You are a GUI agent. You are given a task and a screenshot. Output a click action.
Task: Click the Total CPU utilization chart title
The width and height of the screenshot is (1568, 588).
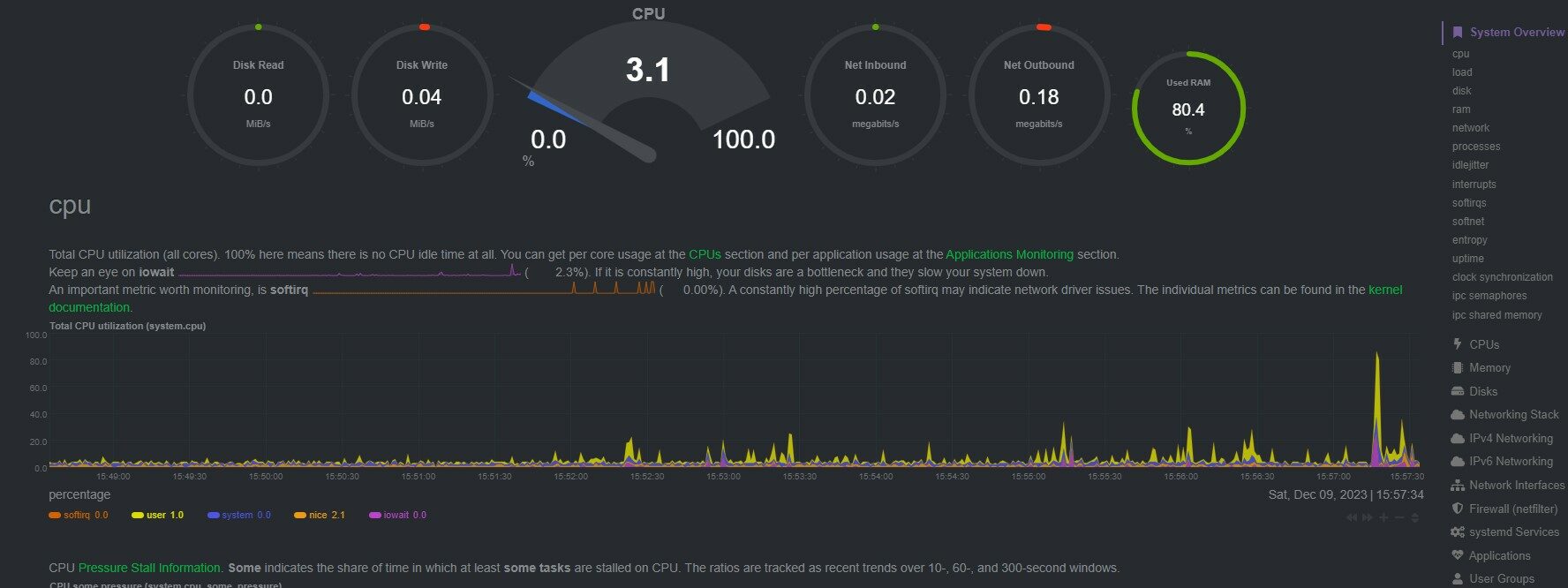(x=127, y=326)
